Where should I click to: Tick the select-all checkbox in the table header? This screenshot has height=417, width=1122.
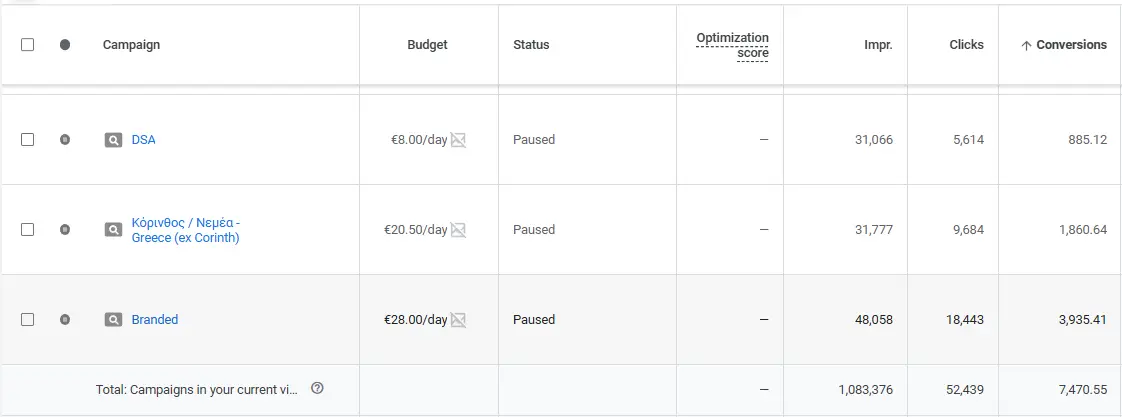pos(28,45)
